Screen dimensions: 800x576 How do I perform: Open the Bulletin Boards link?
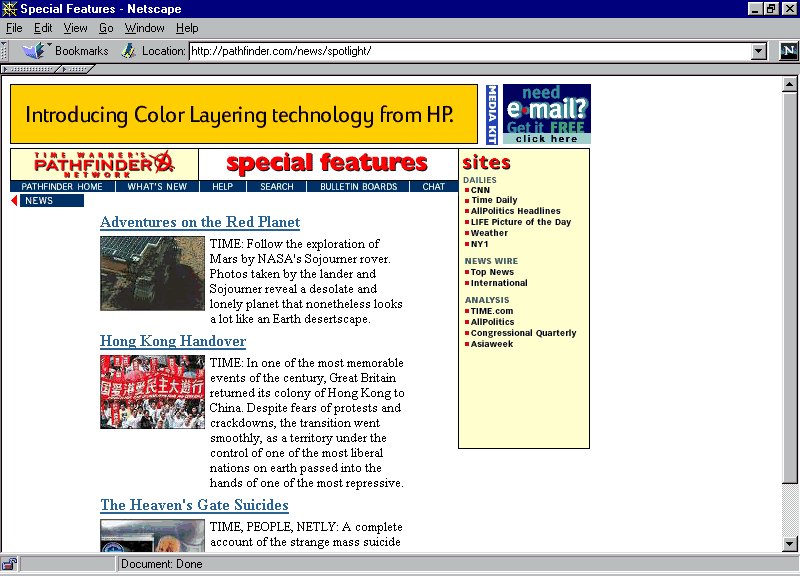(x=359, y=187)
